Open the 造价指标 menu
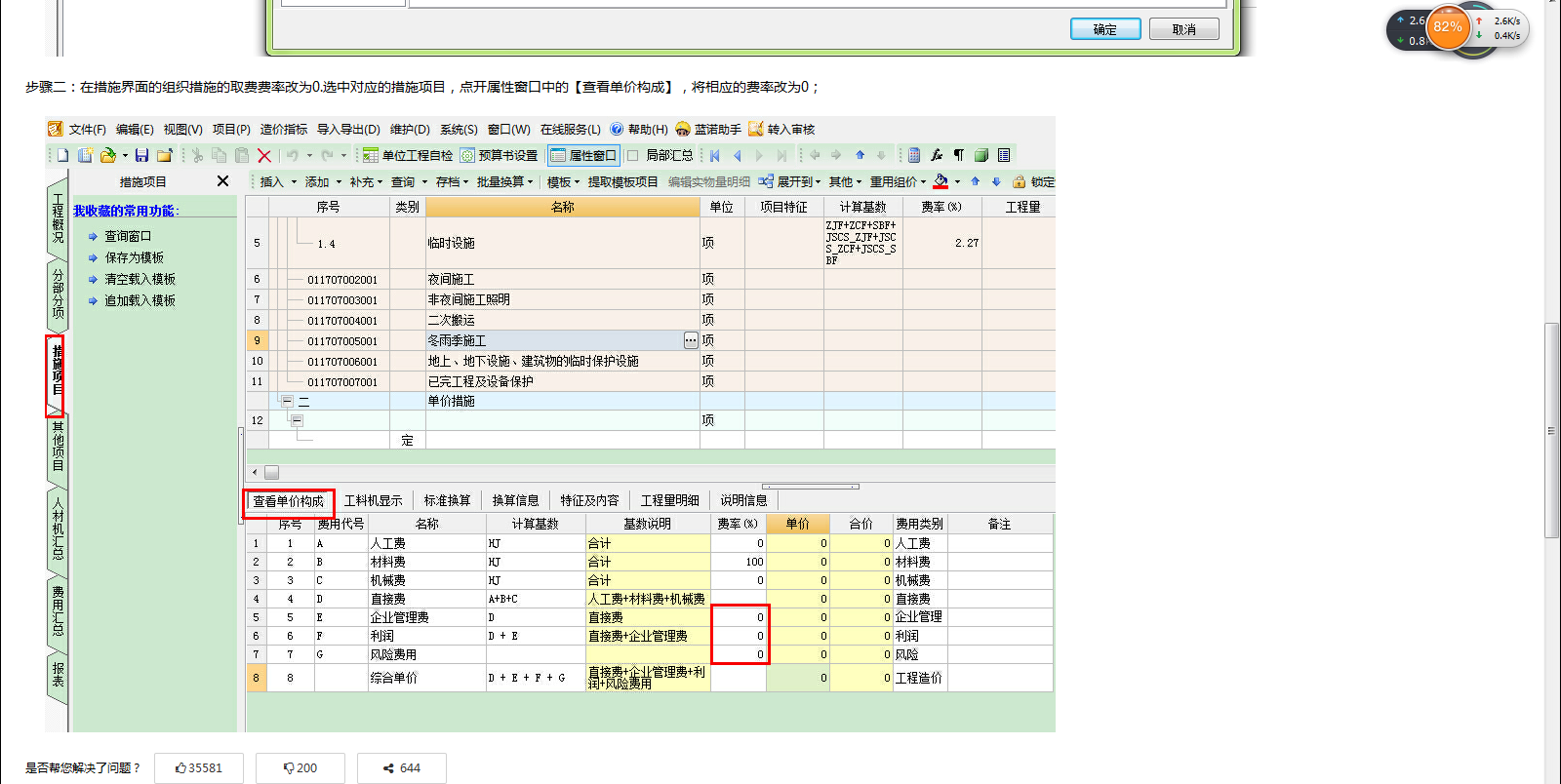The image size is (1561, 784). click(x=284, y=129)
